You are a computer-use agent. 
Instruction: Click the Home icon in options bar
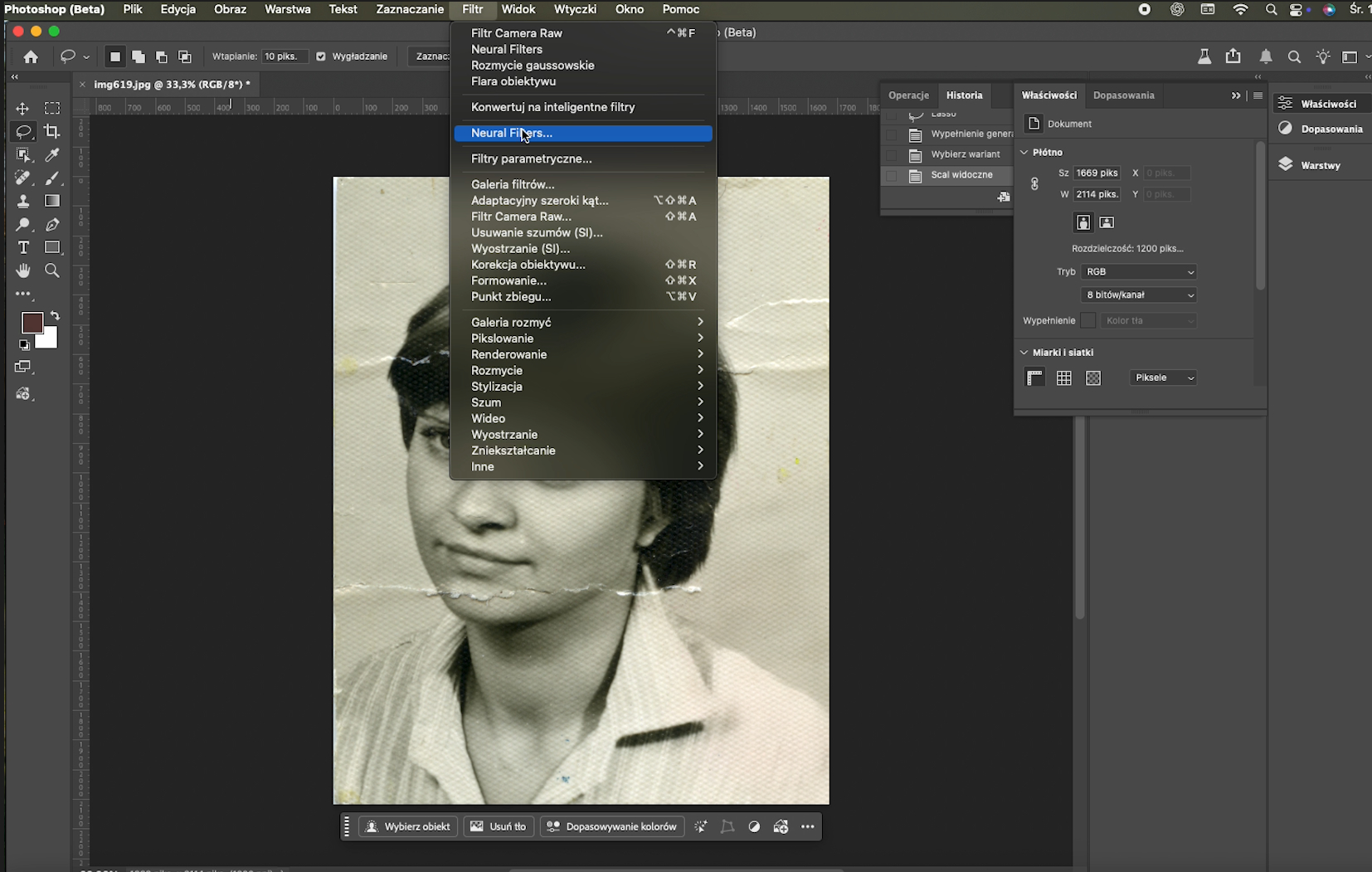pyautogui.click(x=31, y=57)
